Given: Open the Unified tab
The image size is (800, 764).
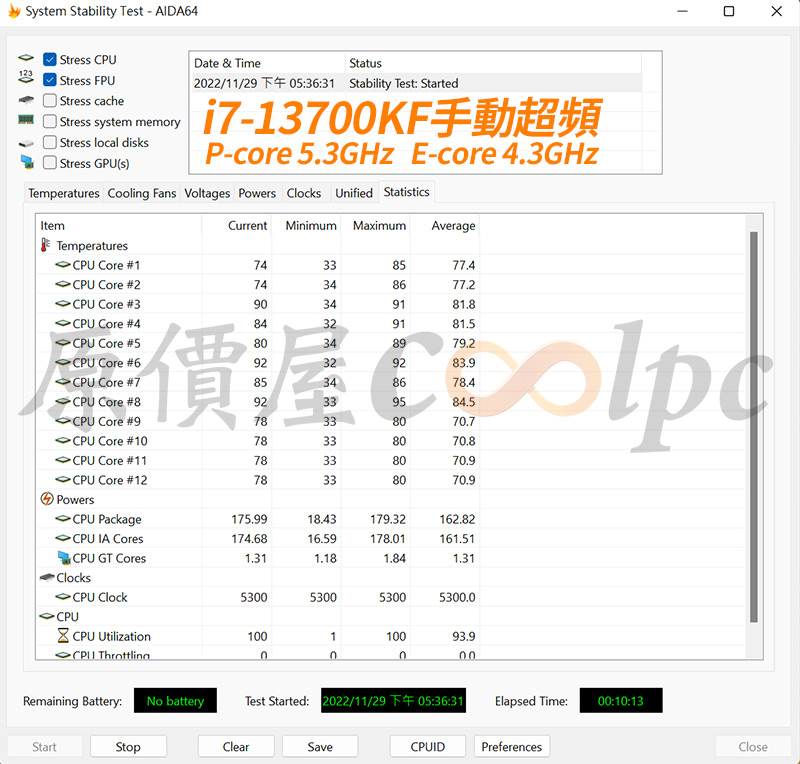Looking at the screenshot, I should 354,193.
